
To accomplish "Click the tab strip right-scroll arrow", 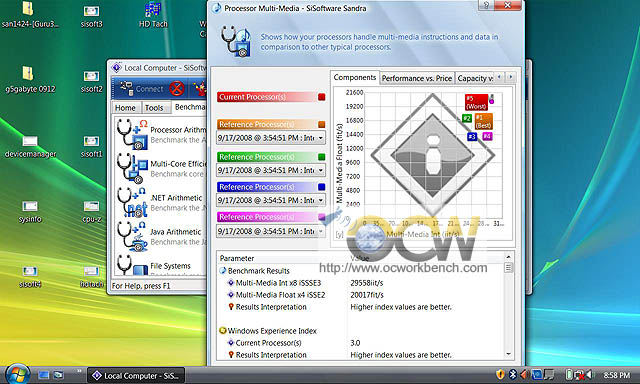I will [x=511, y=77].
